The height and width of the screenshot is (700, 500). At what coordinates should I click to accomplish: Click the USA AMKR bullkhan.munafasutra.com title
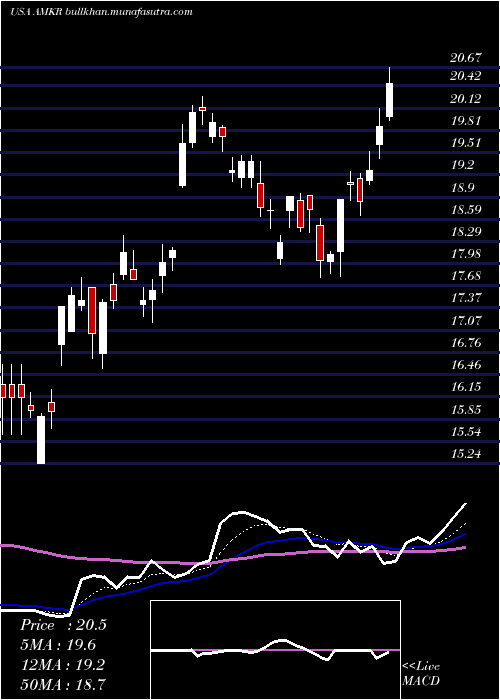pos(101,12)
